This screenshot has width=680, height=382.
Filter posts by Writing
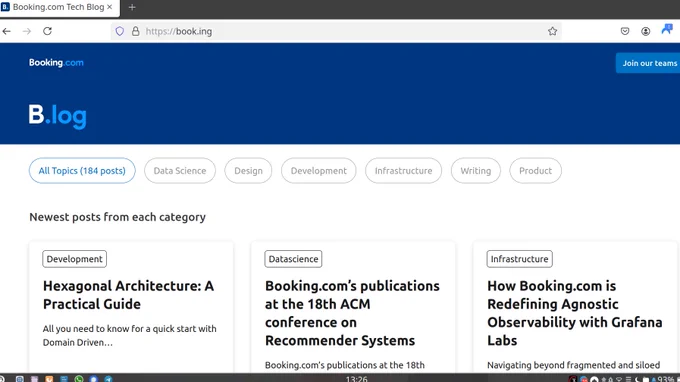[476, 171]
